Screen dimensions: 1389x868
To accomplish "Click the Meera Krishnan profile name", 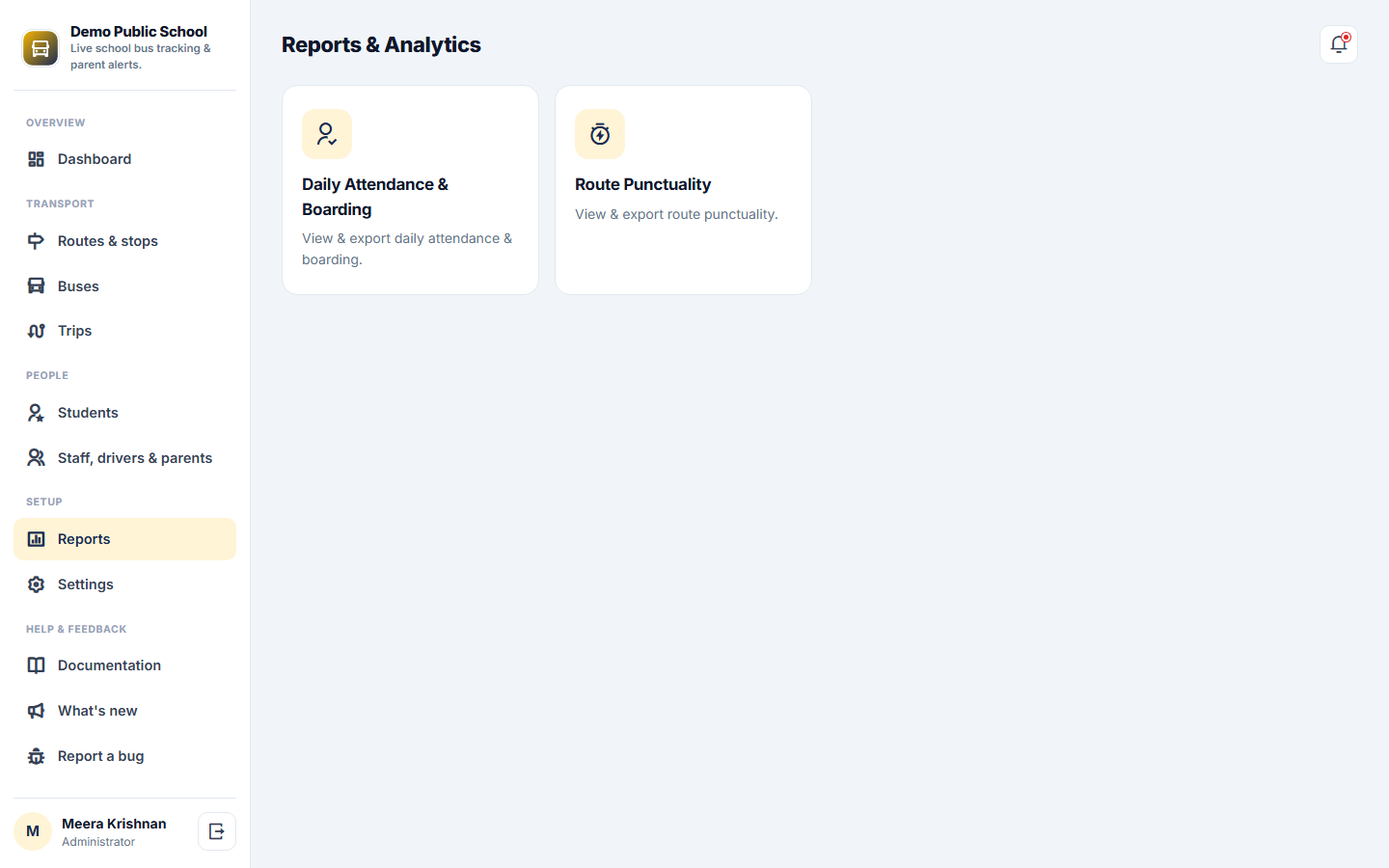I will 114,824.
